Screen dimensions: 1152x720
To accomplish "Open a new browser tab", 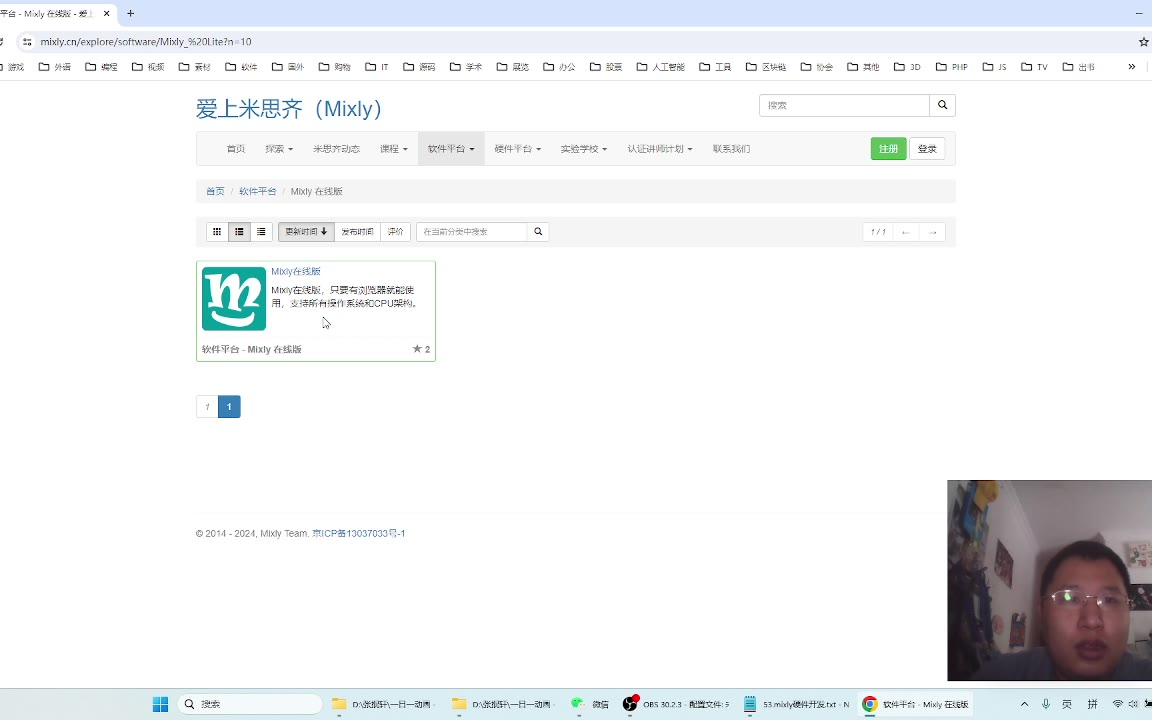I will 131,13.
